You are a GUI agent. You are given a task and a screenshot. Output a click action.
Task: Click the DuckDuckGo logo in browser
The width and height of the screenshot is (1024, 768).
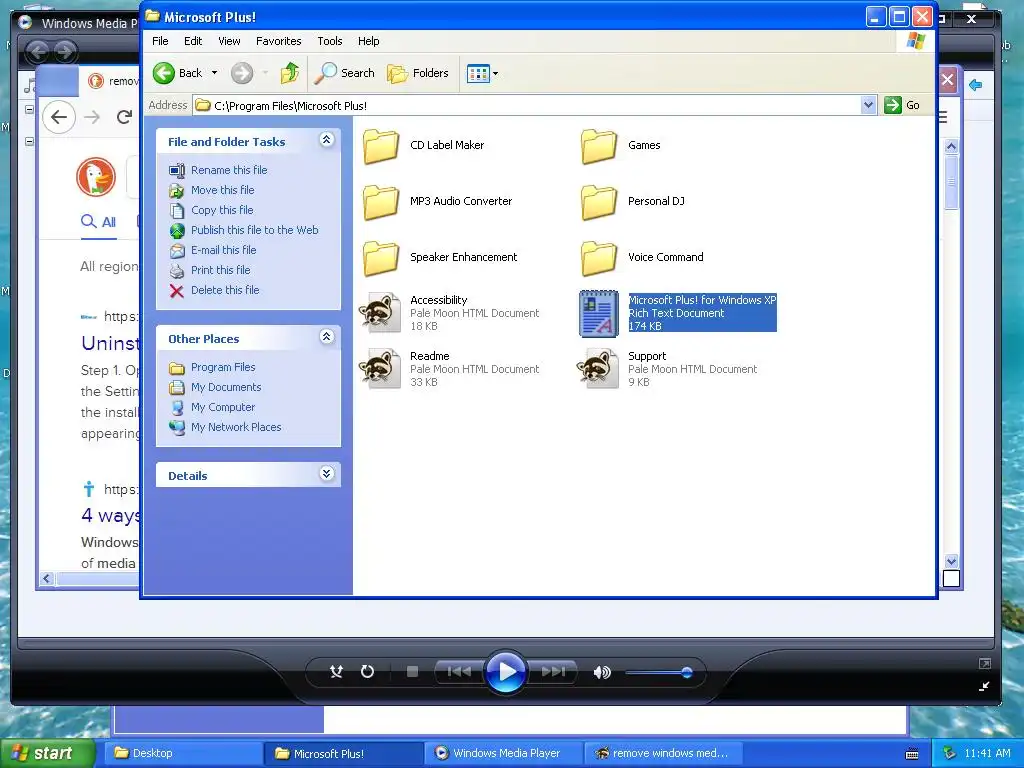96,177
